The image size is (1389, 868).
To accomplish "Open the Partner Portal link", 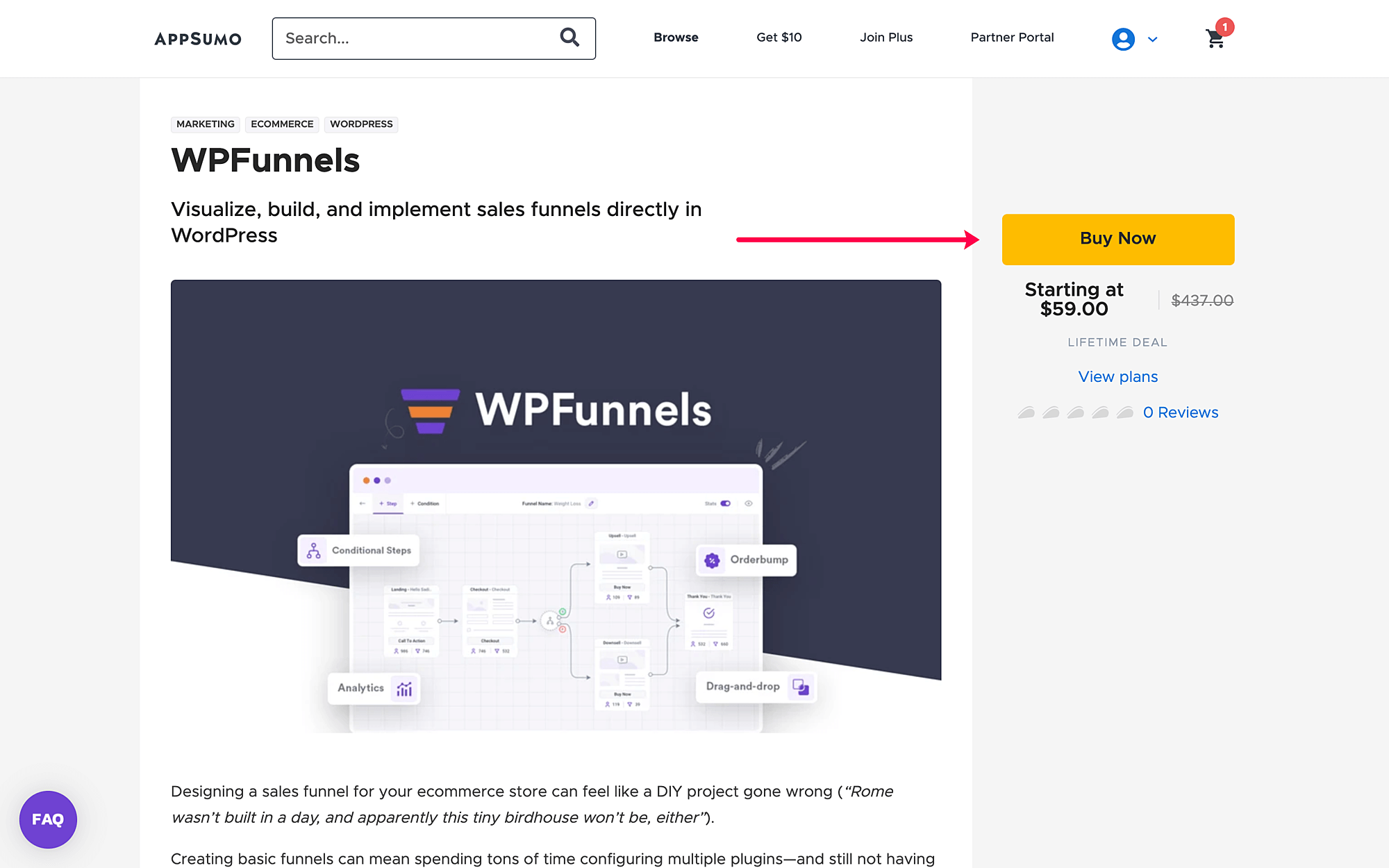I will [x=1012, y=37].
